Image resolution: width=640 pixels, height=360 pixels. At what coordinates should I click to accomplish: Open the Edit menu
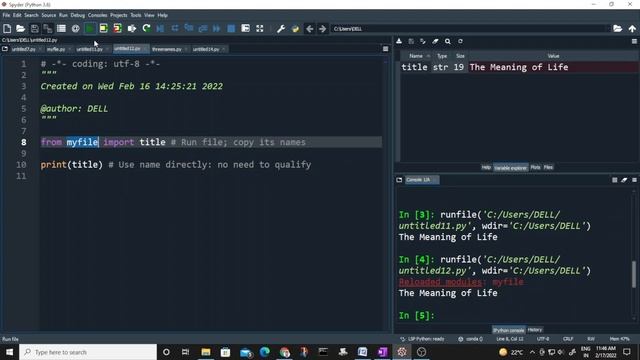click(17, 15)
